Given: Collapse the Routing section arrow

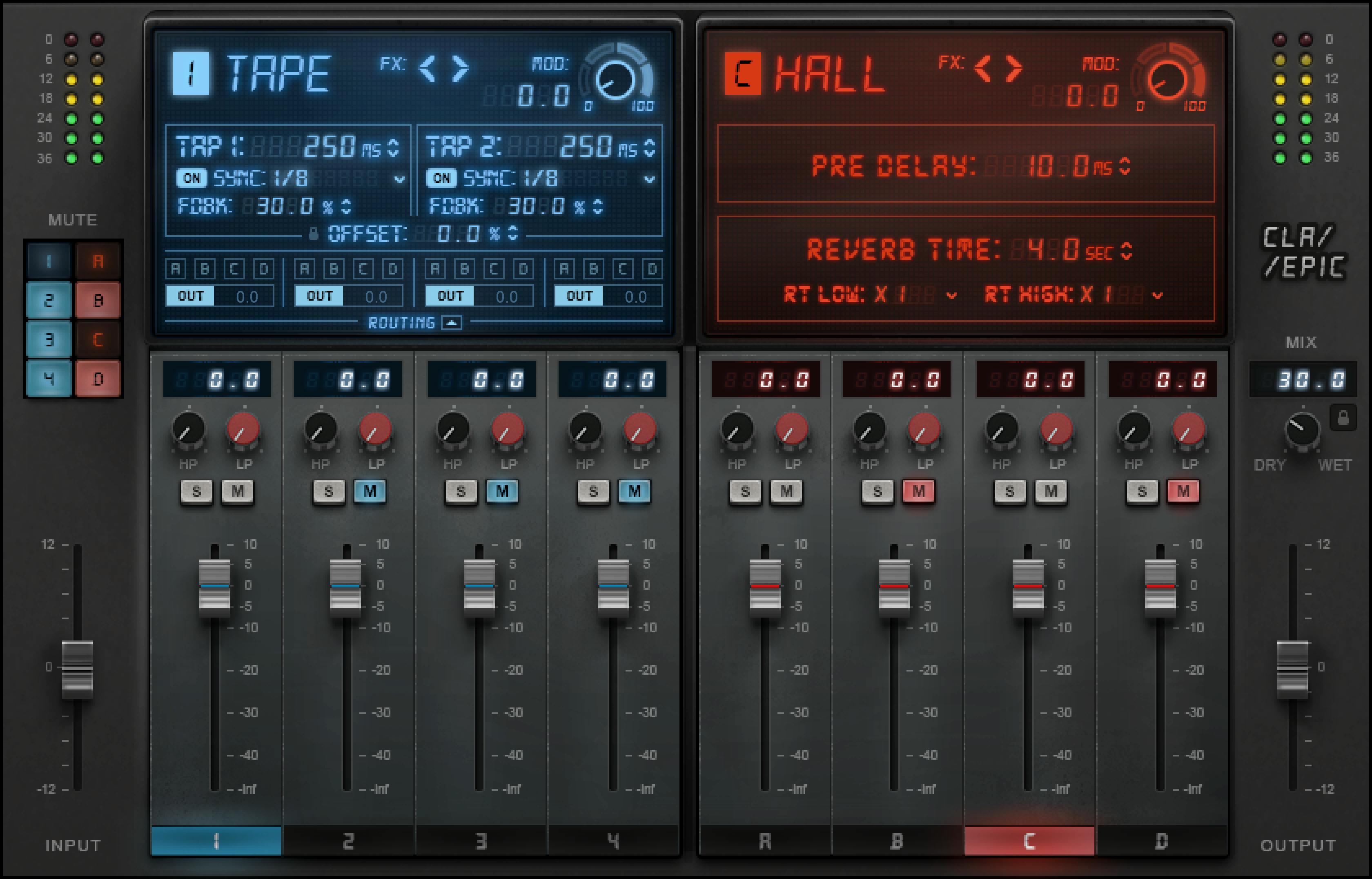Looking at the screenshot, I should point(452,323).
